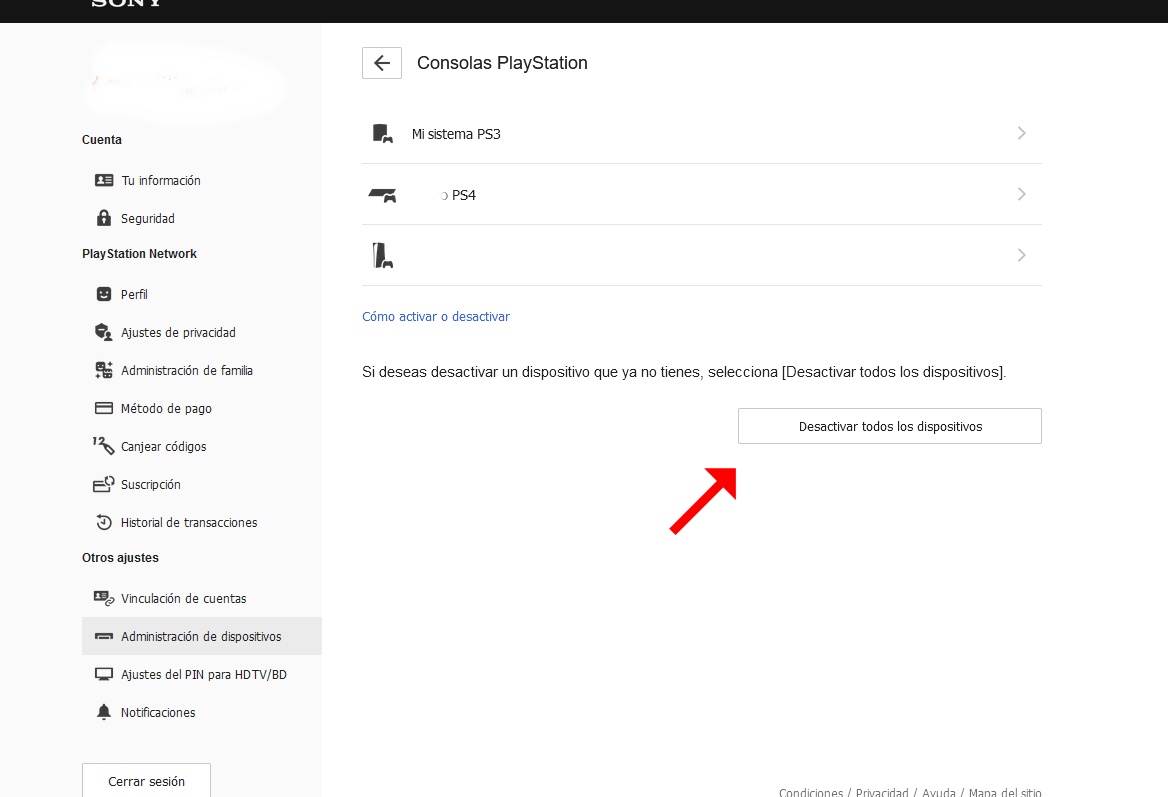Click the Perfil smiley face icon
Viewport: 1168px width, 797px height.
(x=104, y=294)
